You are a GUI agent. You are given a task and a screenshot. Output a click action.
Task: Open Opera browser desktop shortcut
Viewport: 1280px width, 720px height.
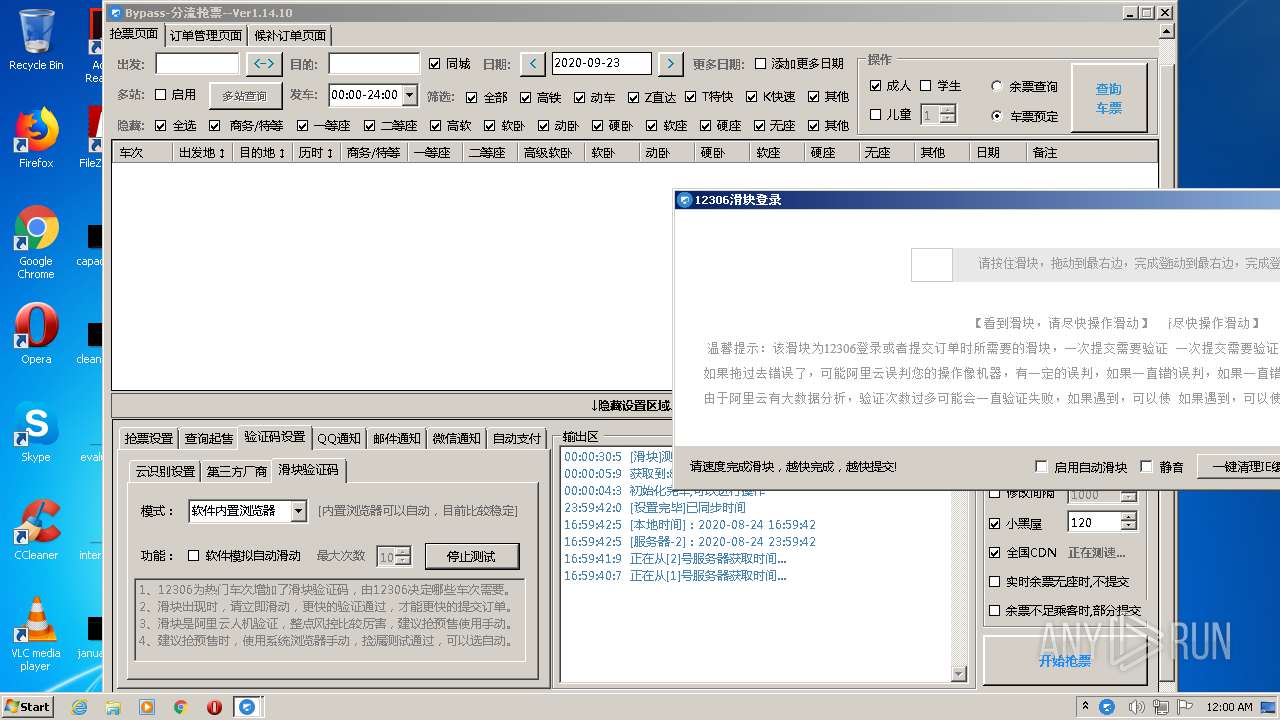click(36, 333)
